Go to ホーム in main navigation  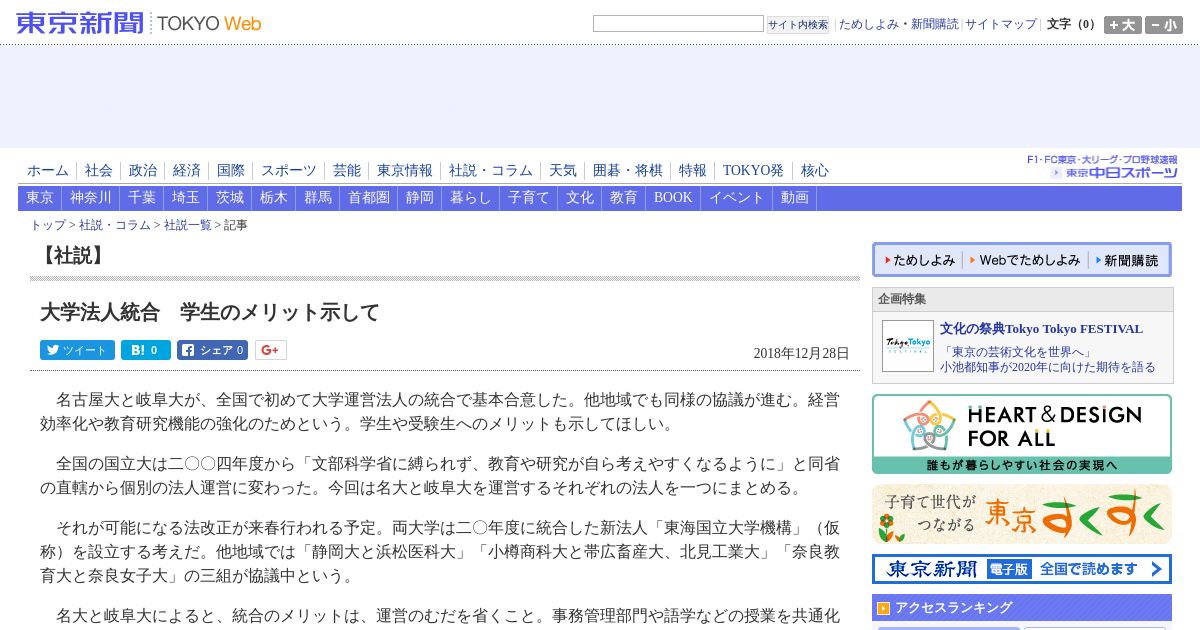tap(48, 170)
